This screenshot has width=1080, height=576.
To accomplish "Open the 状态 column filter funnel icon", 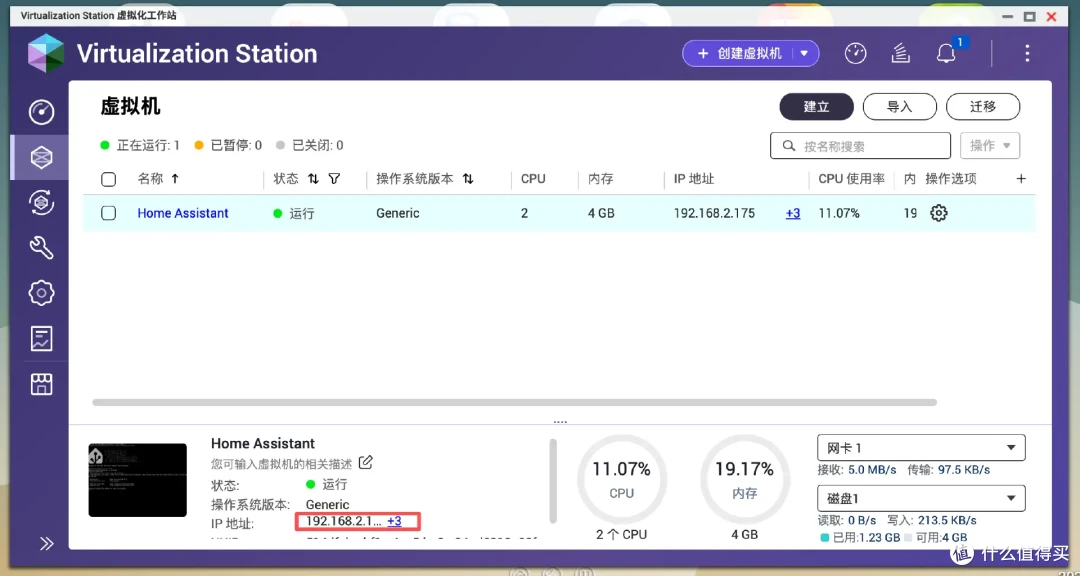I will coord(334,179).
